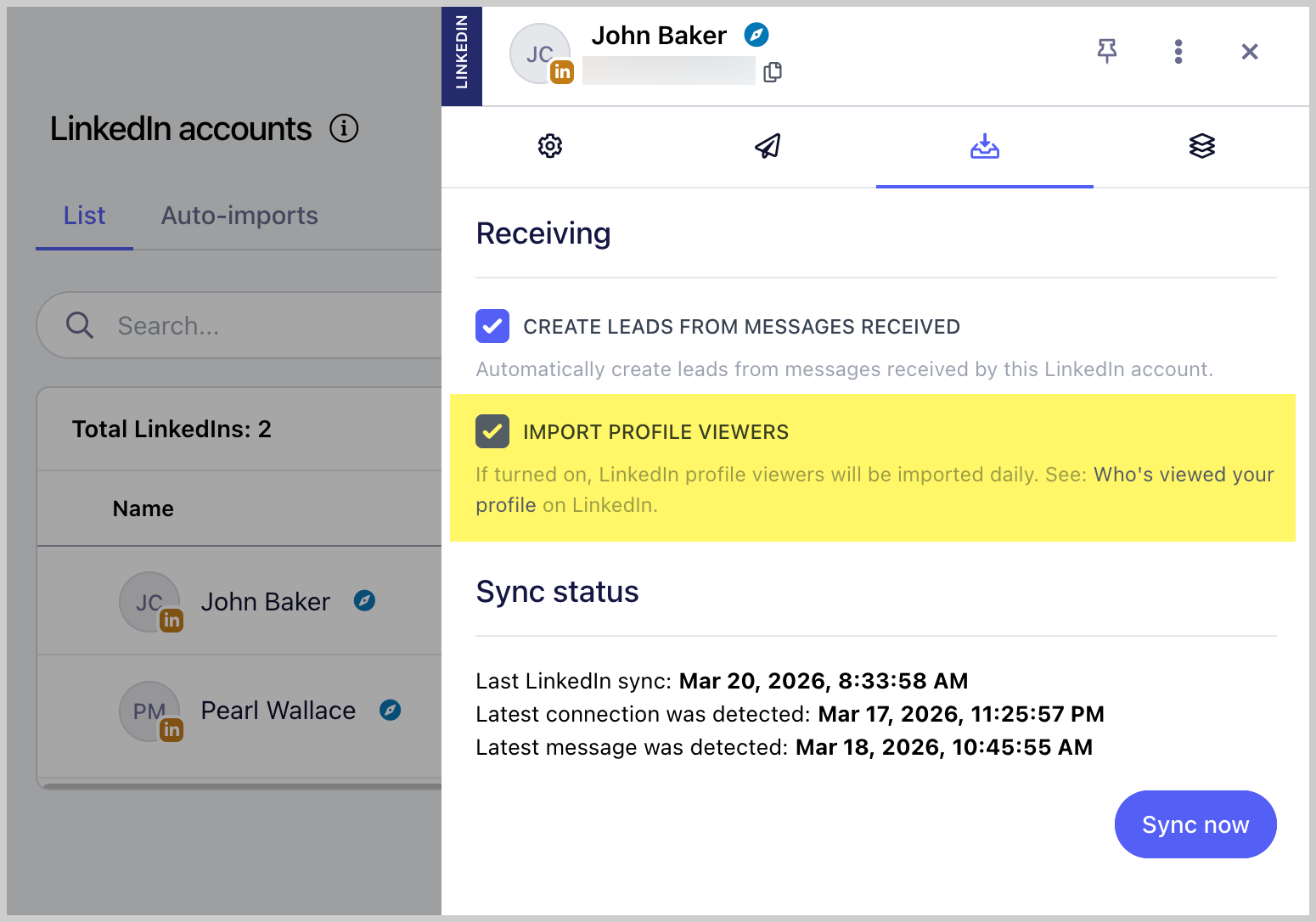Click the Name column header
Screen dimensions: 1316x922
(143, 509)
